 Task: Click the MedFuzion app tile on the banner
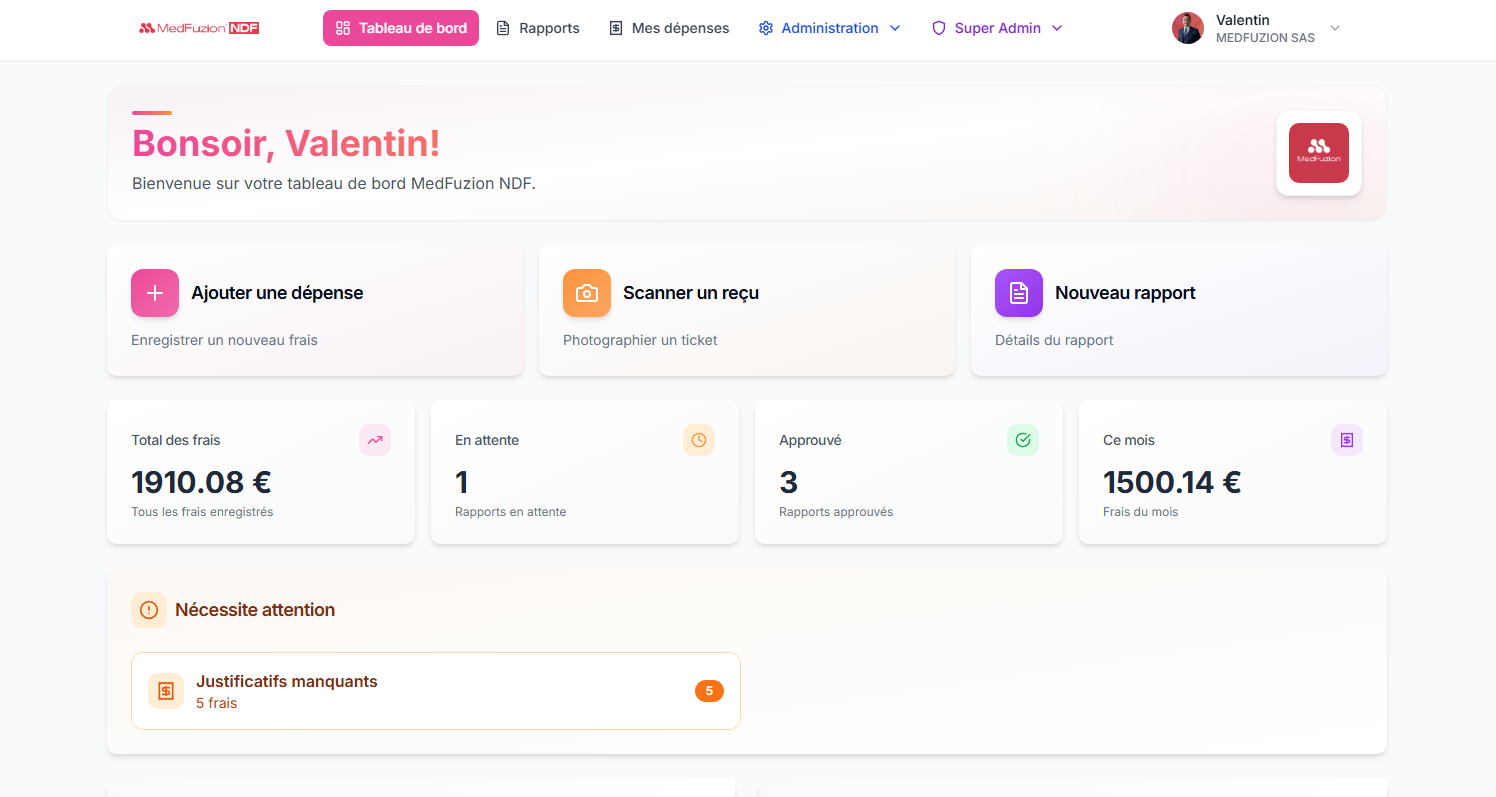click(1318, 152)
